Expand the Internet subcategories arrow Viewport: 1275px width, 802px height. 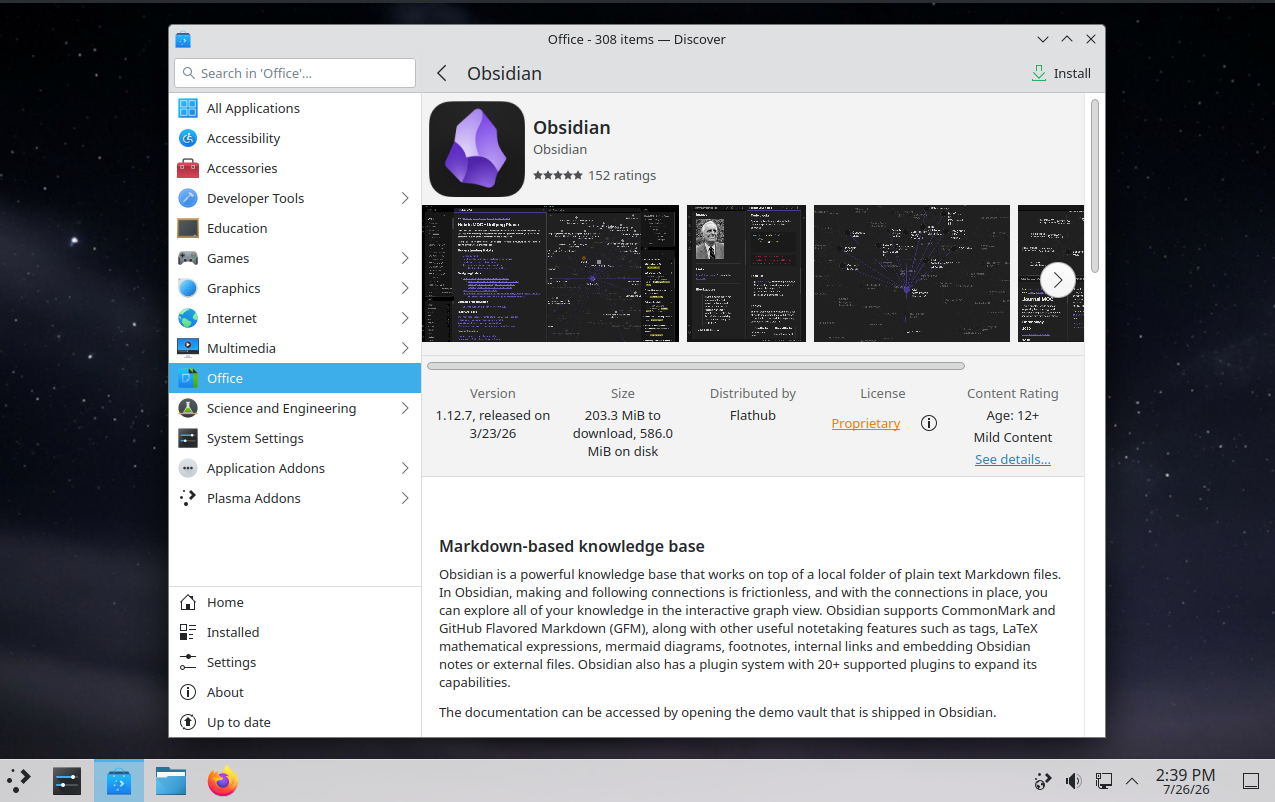click(x=405, y=318)
